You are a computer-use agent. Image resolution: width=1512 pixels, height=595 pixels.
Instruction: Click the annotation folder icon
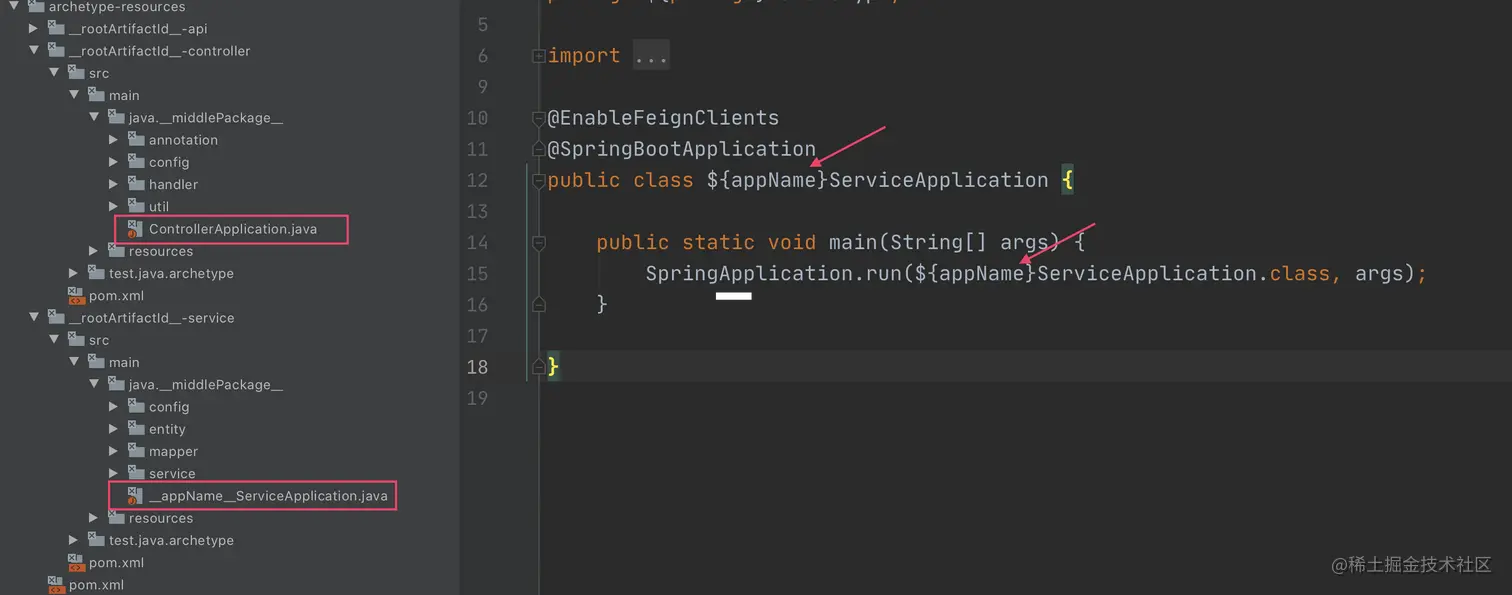coord(136,139)
